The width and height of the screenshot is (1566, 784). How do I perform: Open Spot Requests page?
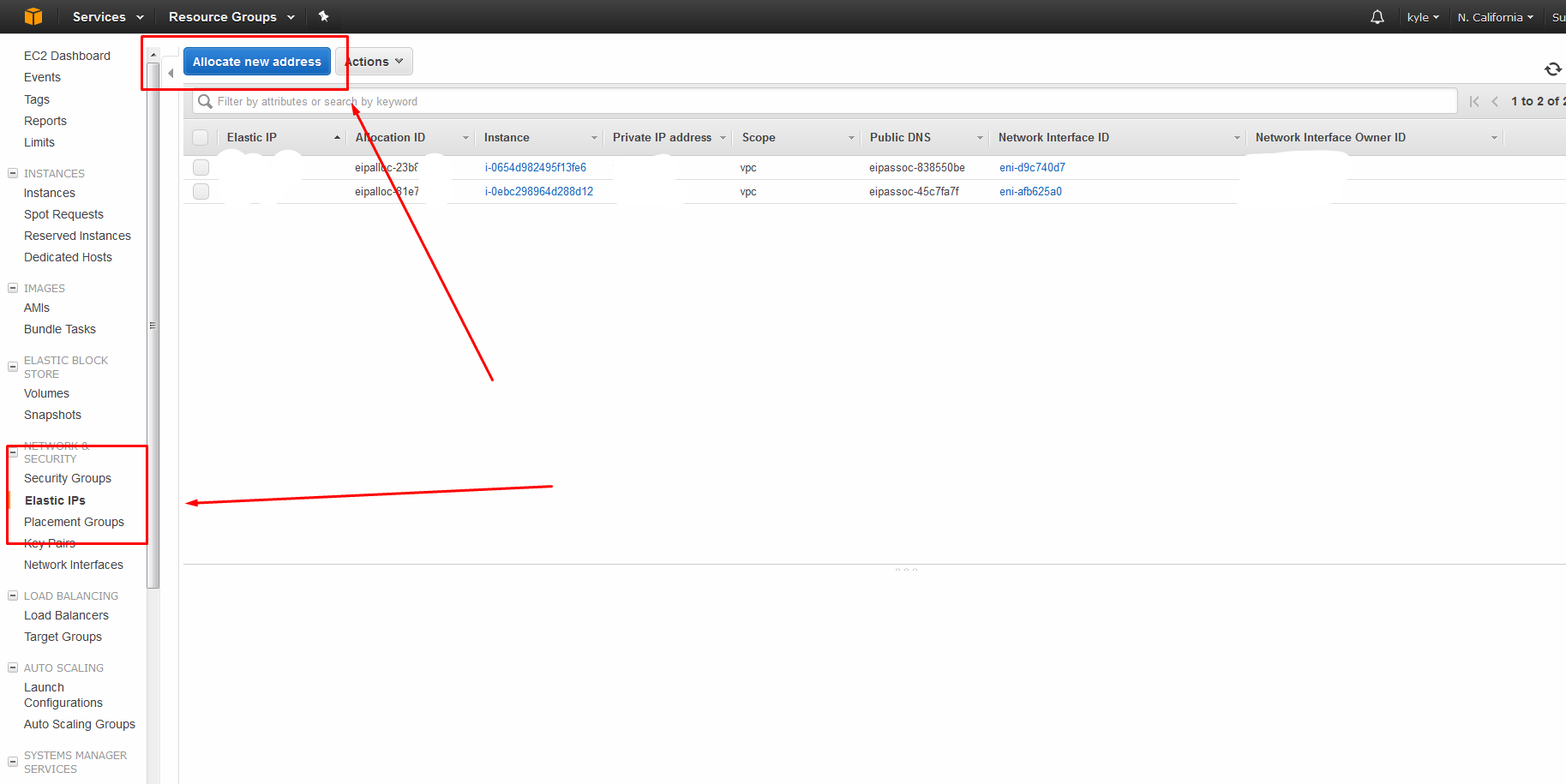(x=63, y=214)
